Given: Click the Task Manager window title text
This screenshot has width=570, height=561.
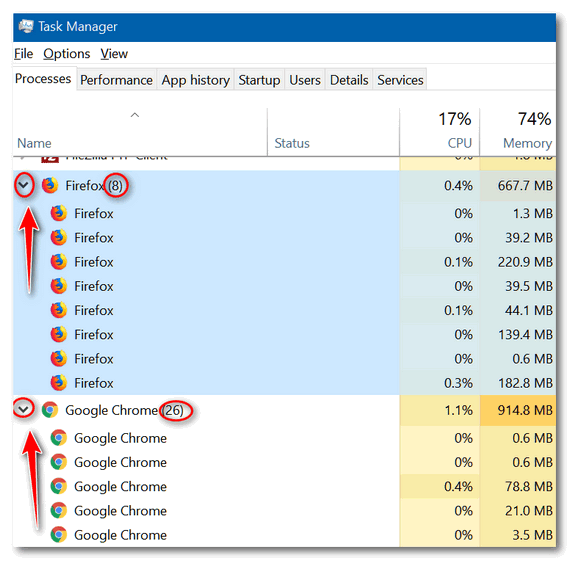Looking at the screenshot, I should click(78, 27).
